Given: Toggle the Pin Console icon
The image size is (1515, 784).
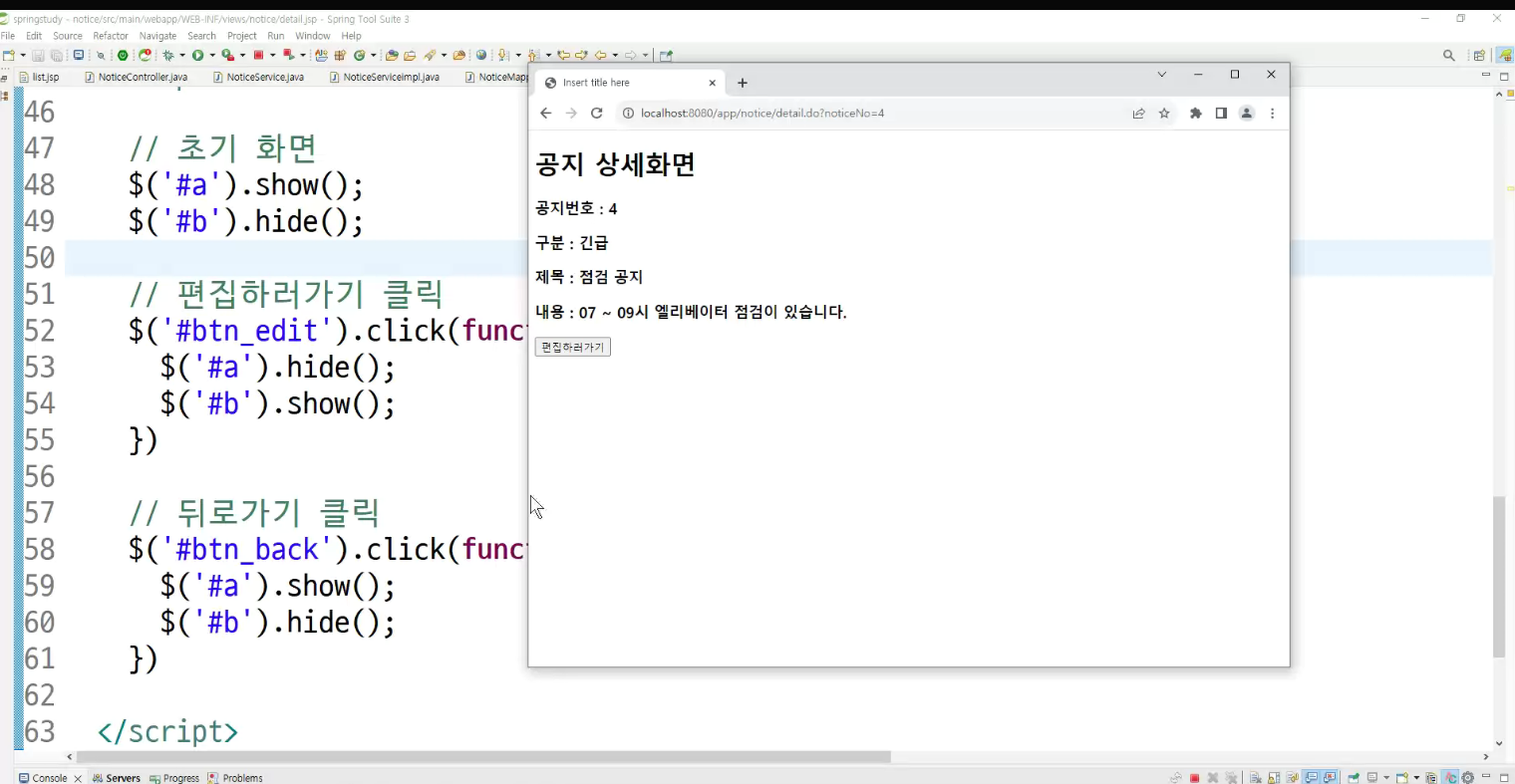Looking at the screenshot, I should [x=1354, y=778].
